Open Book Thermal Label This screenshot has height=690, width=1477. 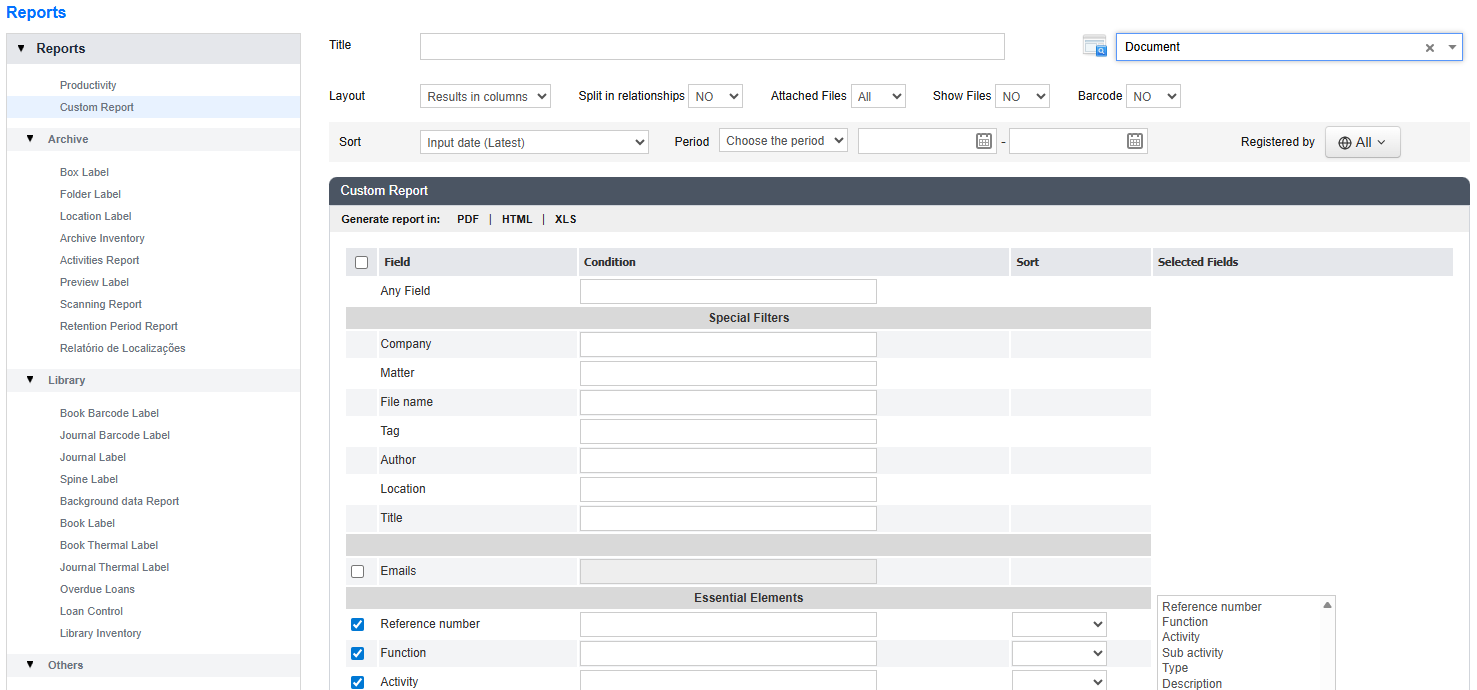(x=109, y=545)
